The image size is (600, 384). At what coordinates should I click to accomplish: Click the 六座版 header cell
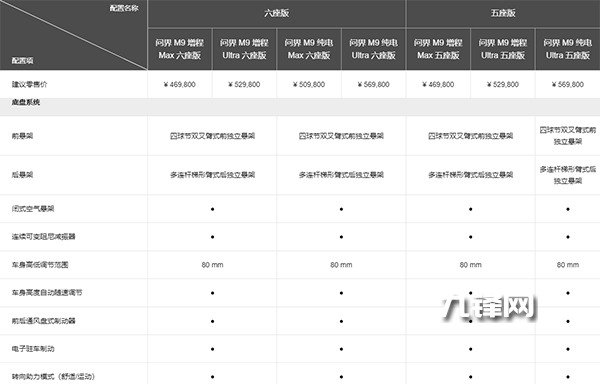pyautogui.click(x=276, y=13)
